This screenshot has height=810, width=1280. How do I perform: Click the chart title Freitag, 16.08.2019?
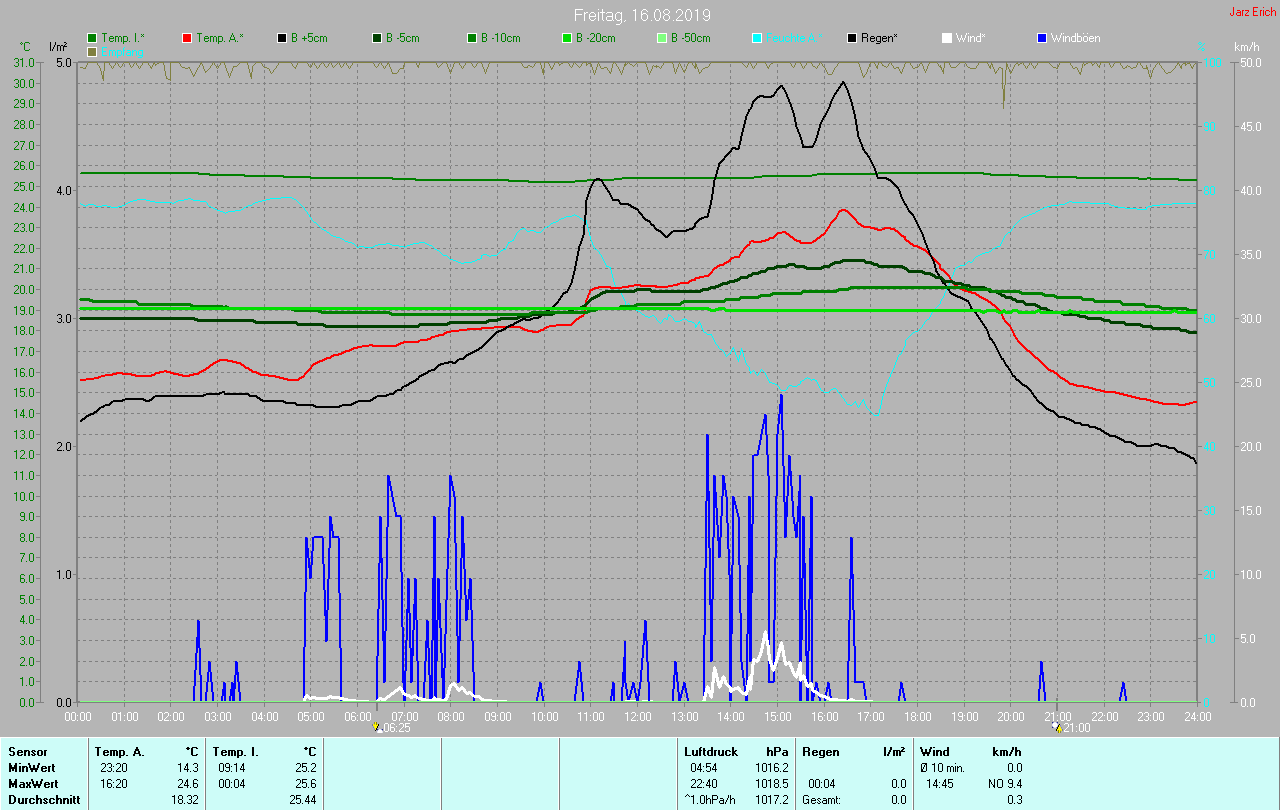pyautogui.click(x=642, y=15)
